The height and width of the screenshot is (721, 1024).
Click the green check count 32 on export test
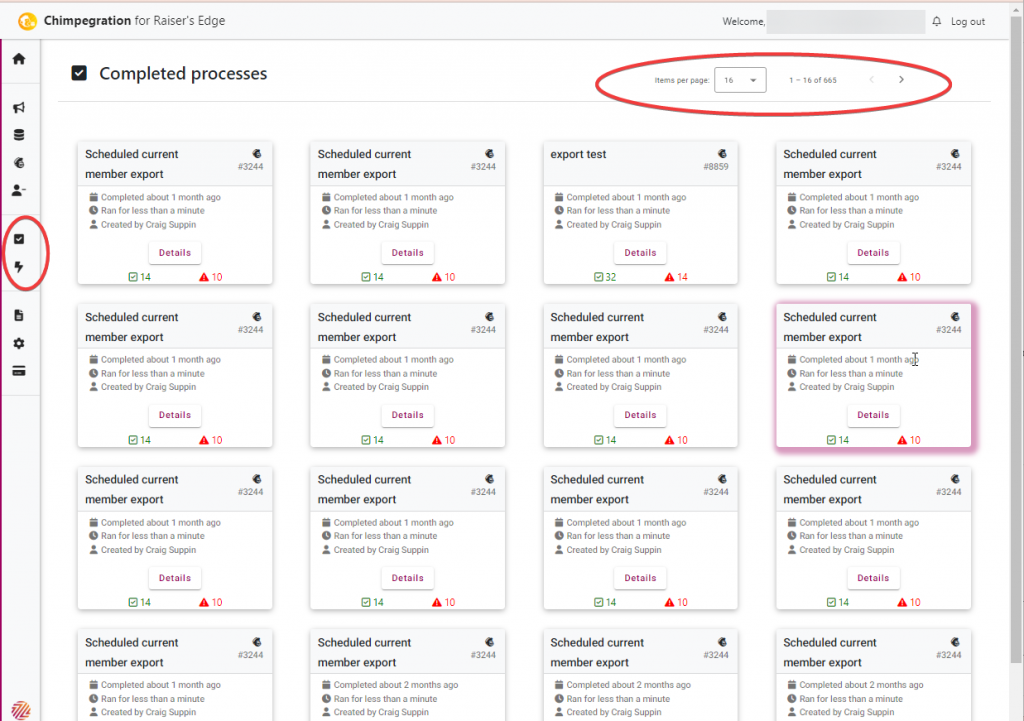tap(605, 277)
